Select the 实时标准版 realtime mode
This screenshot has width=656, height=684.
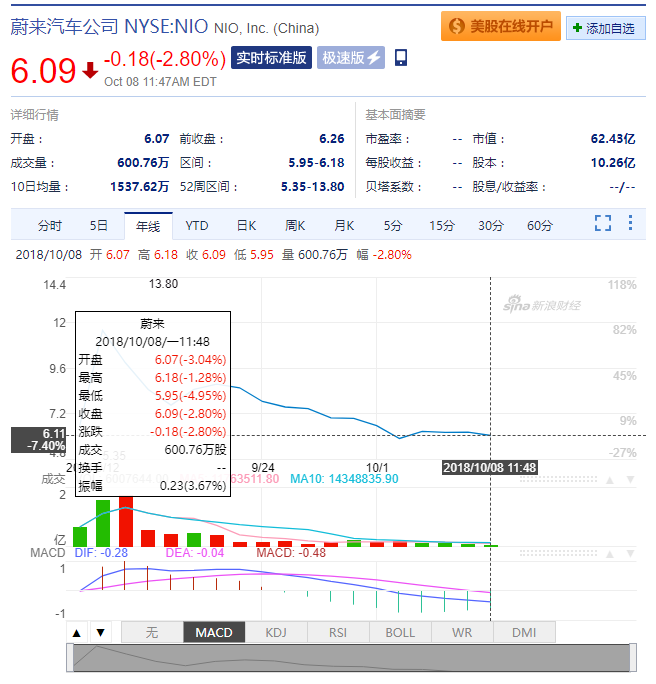pyautogui.click(x=271, y=57)
